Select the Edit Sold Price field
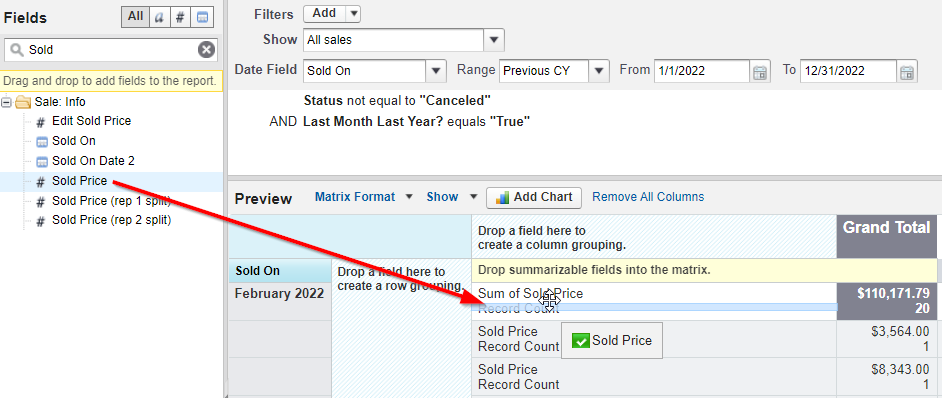The image size is (942, 398). point(91,121)
